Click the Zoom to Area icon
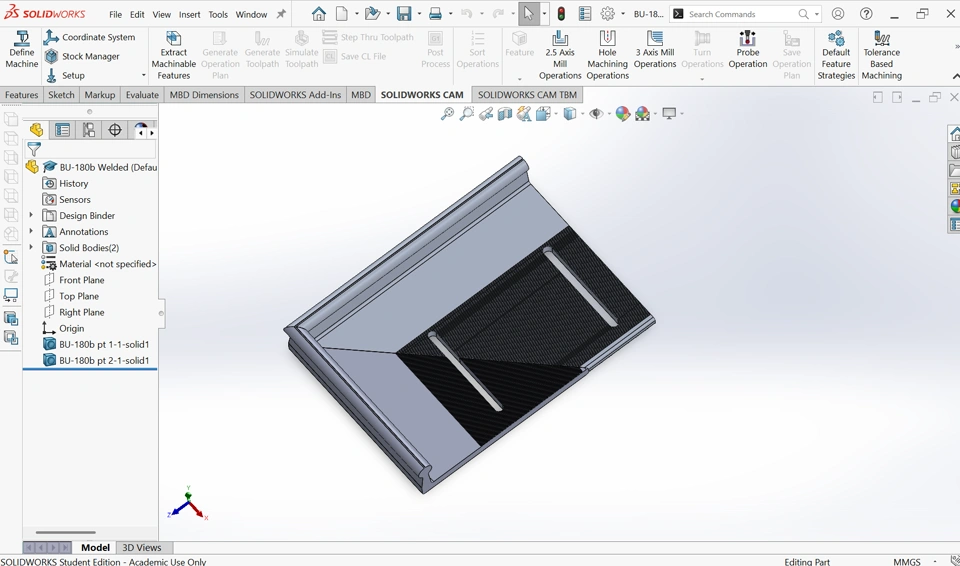Viewport: 960px width, 566px height. 467,113
